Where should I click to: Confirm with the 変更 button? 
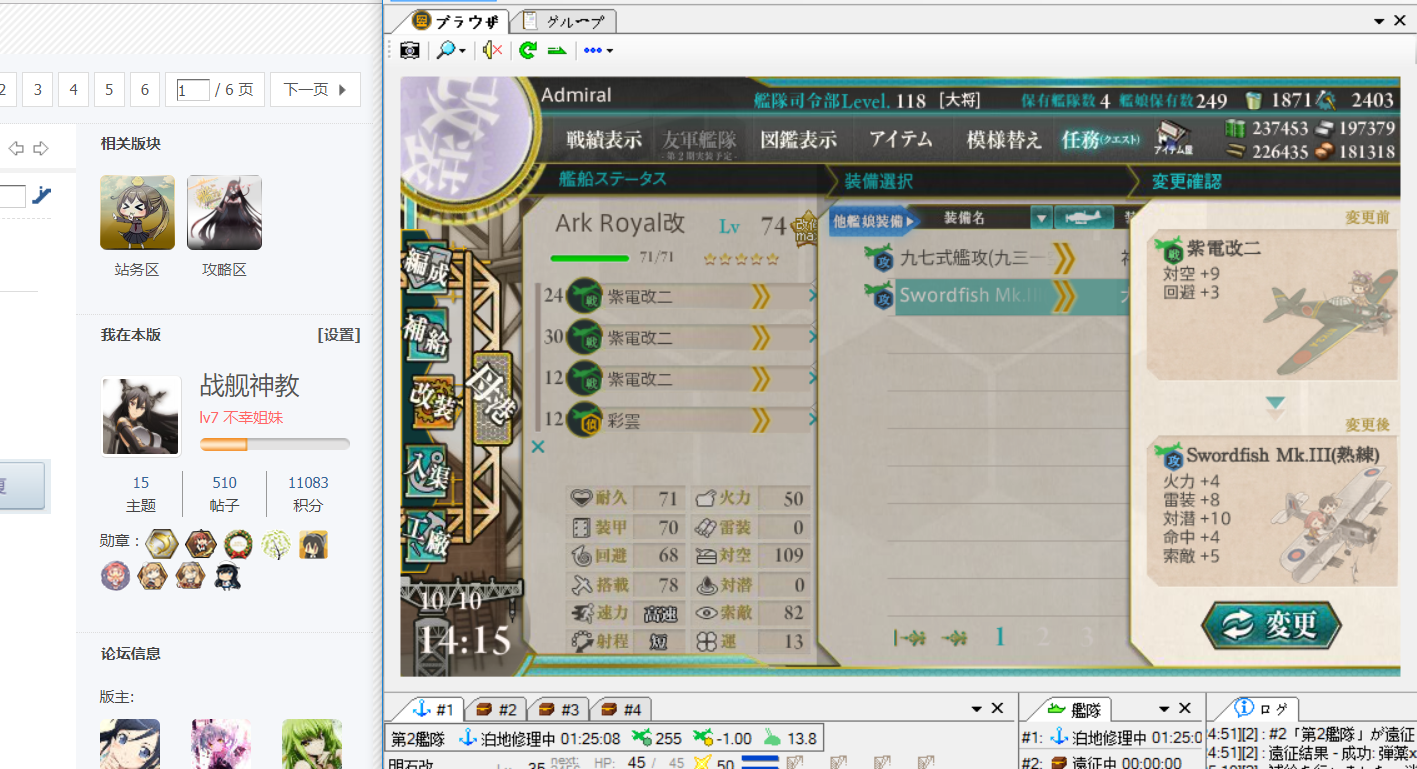pyautogui.click(x=1271, y=625)
